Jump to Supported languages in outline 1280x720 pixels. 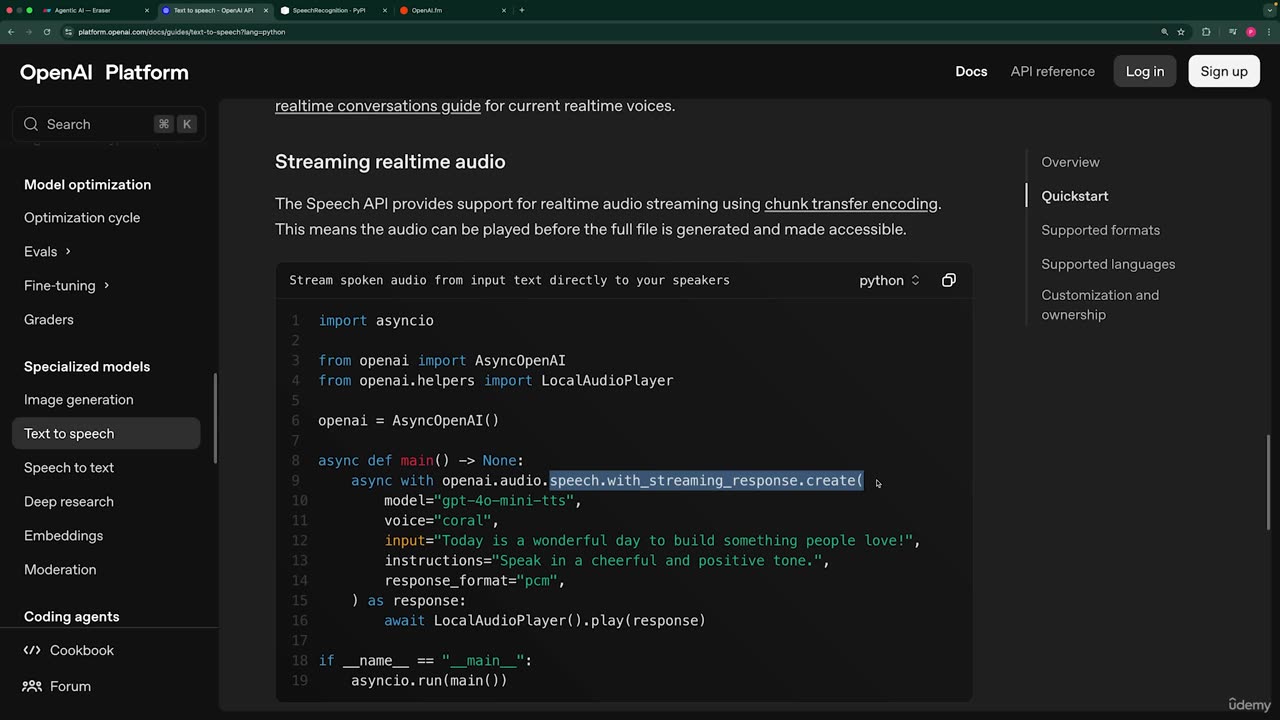(x=1108, y=264)
